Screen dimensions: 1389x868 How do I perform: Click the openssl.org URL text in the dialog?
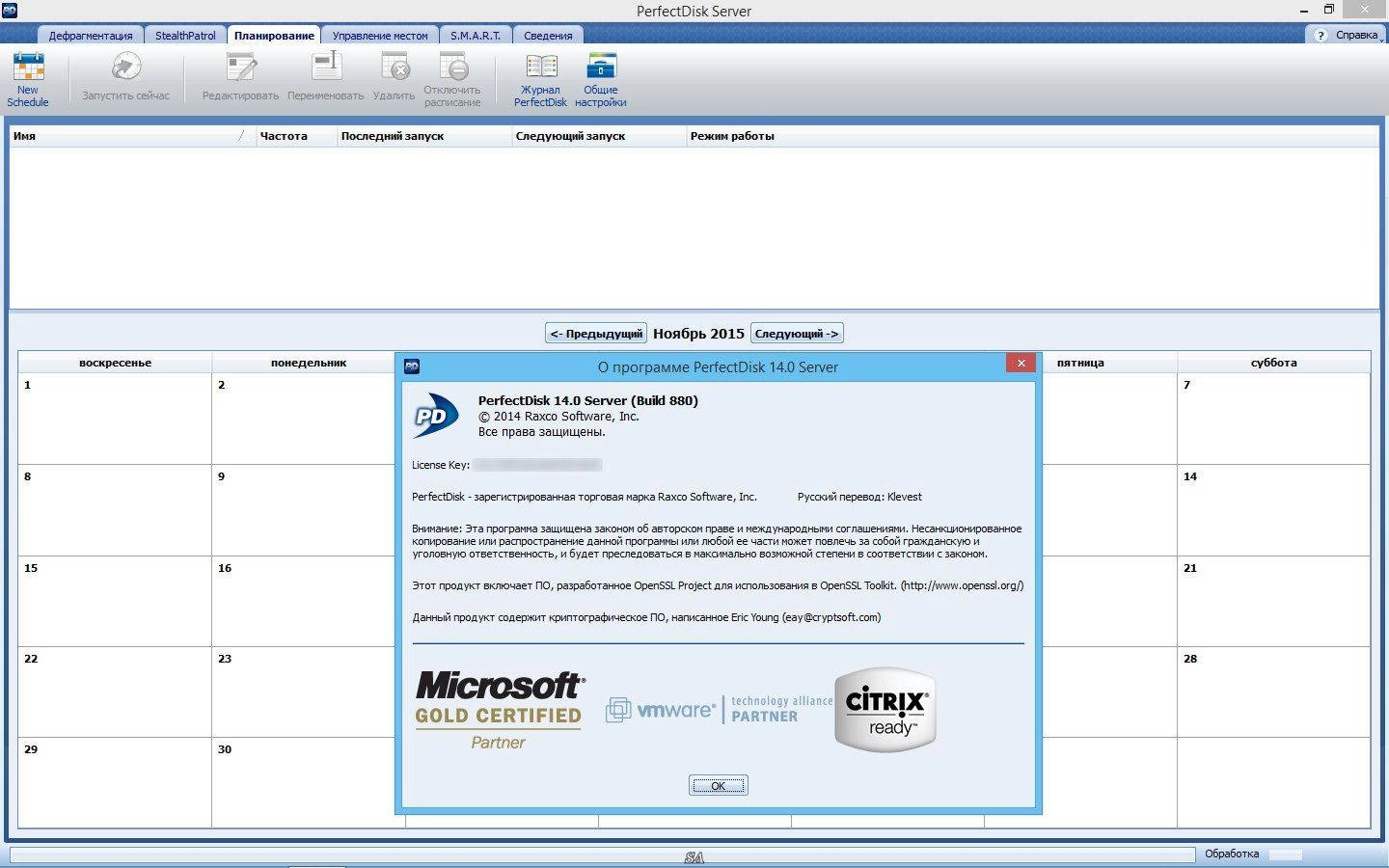point(962,585)
